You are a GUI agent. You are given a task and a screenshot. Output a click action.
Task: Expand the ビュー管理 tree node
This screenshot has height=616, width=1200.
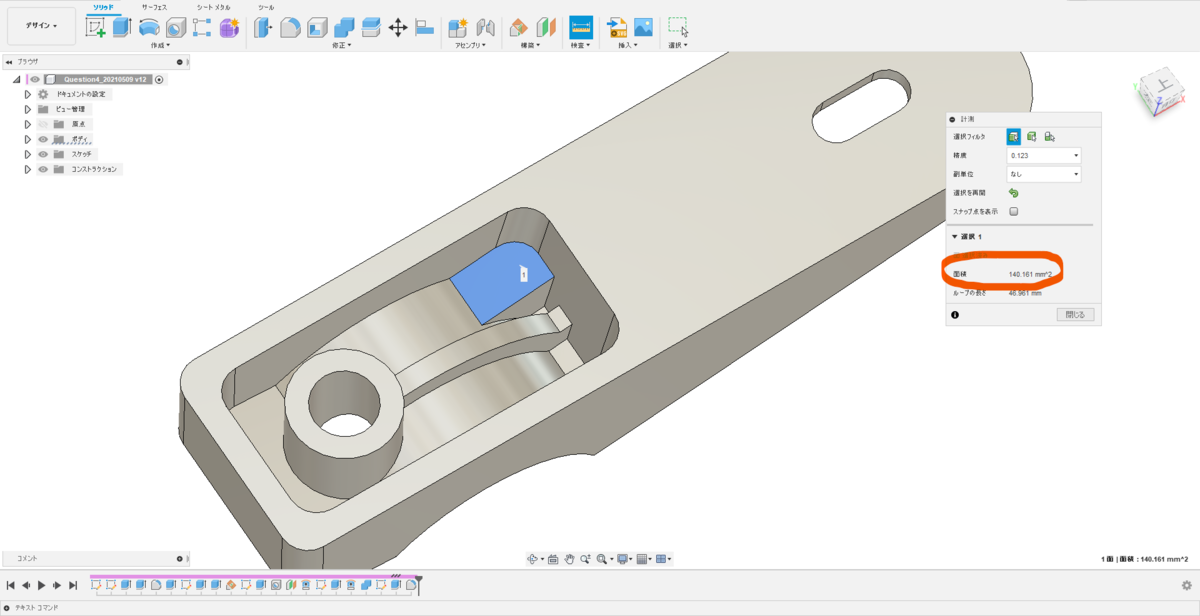(x=28, y=109)
